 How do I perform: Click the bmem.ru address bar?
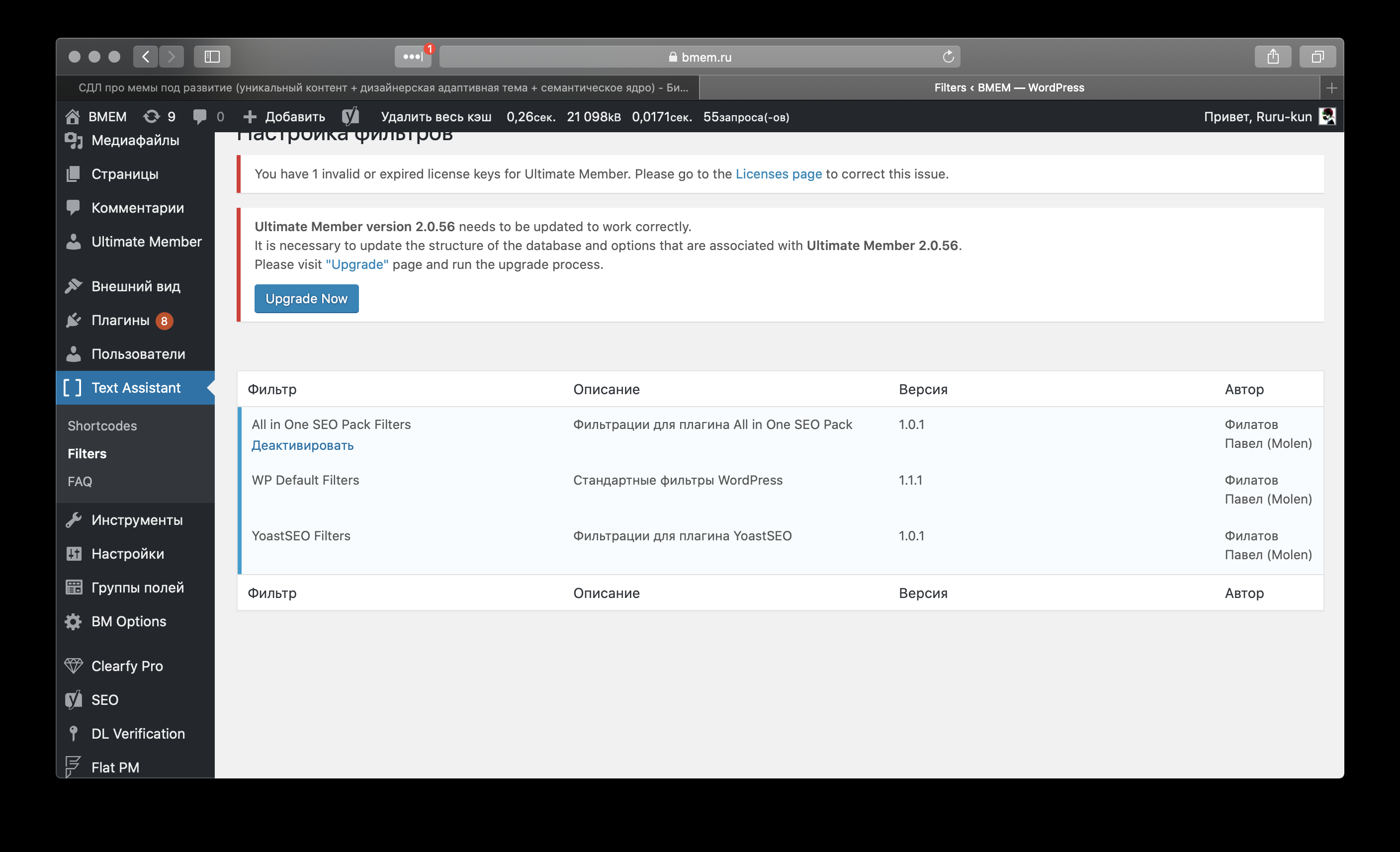[700, 57]
